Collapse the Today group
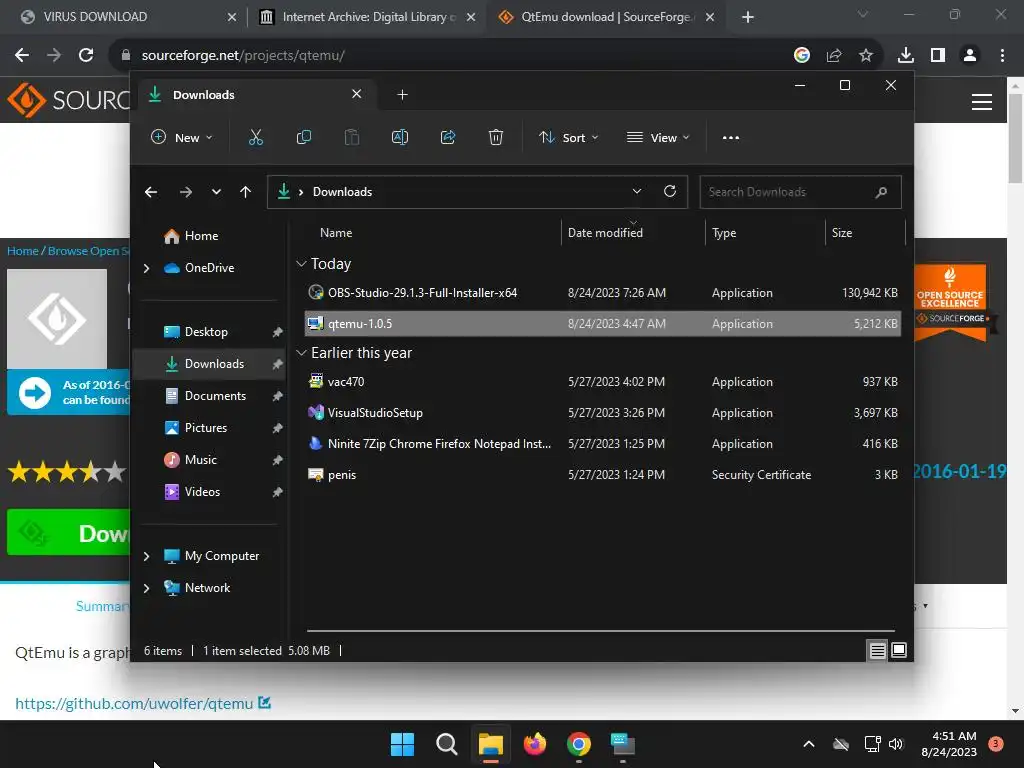The width and height of the screenshot is (1024, 768). point(301,264)
